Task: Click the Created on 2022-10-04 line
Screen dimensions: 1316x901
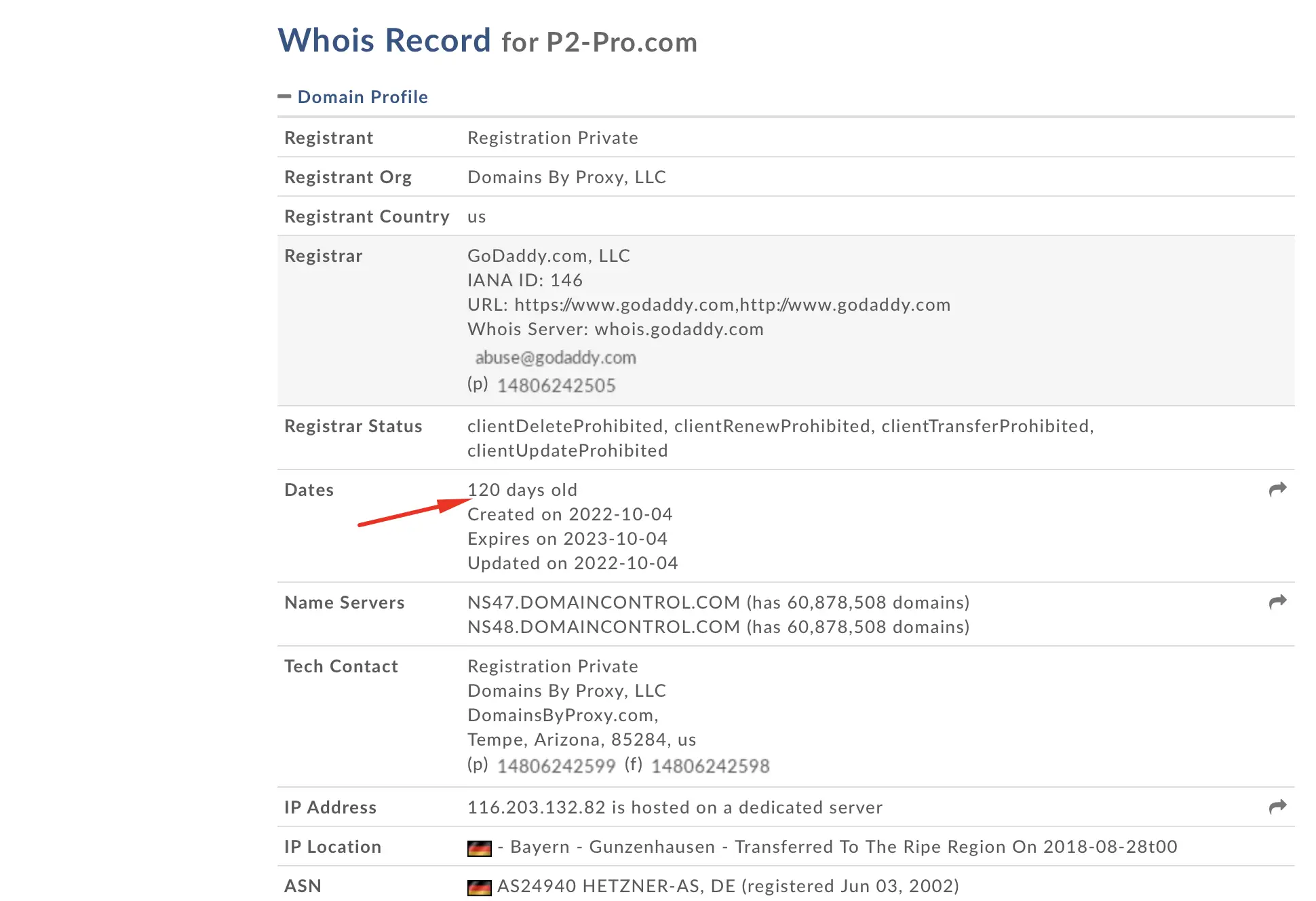Action: pos(570,514)
